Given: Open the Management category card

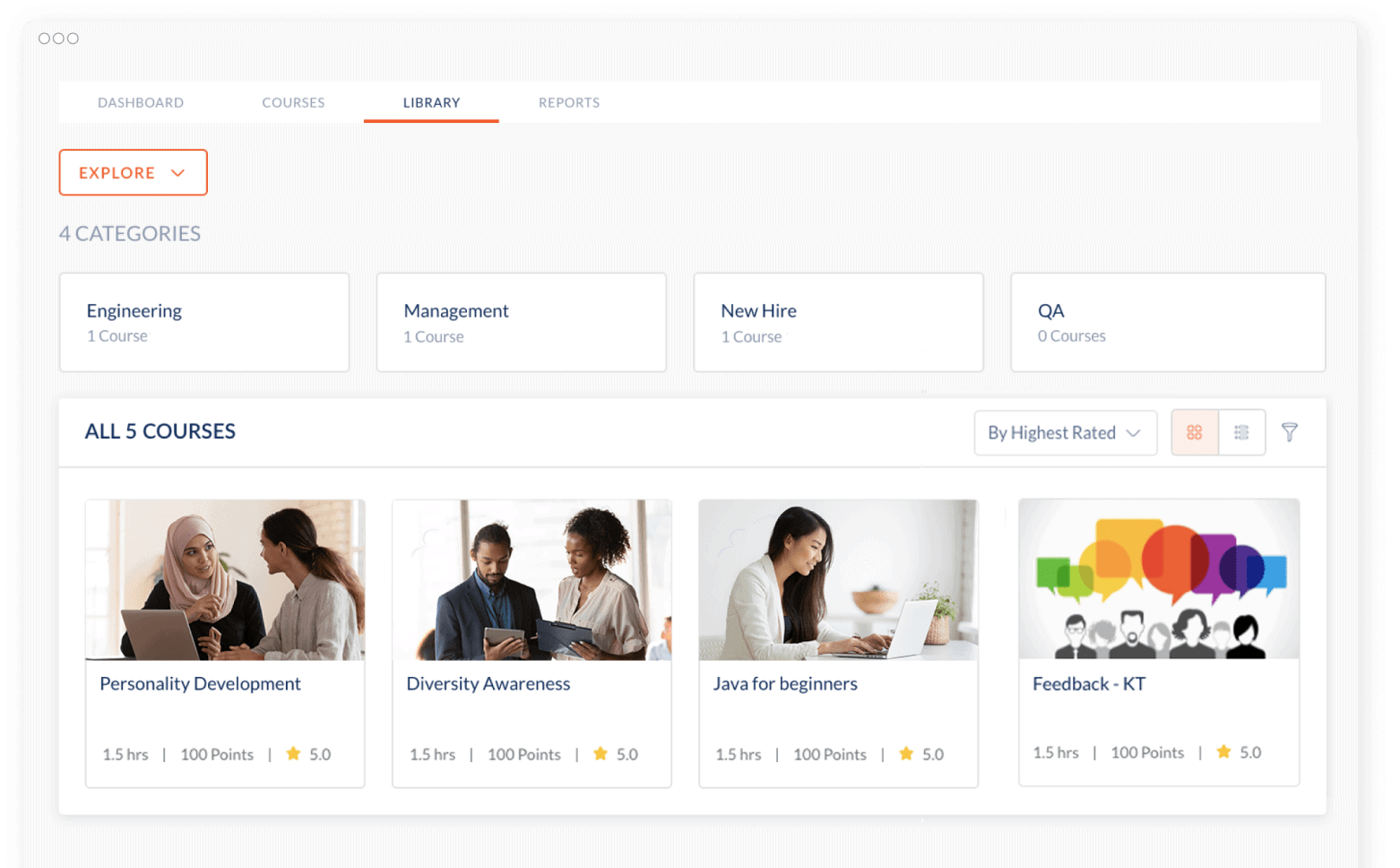Looking at the screenshot, I should pyautogui.click(x=522, y=322).
